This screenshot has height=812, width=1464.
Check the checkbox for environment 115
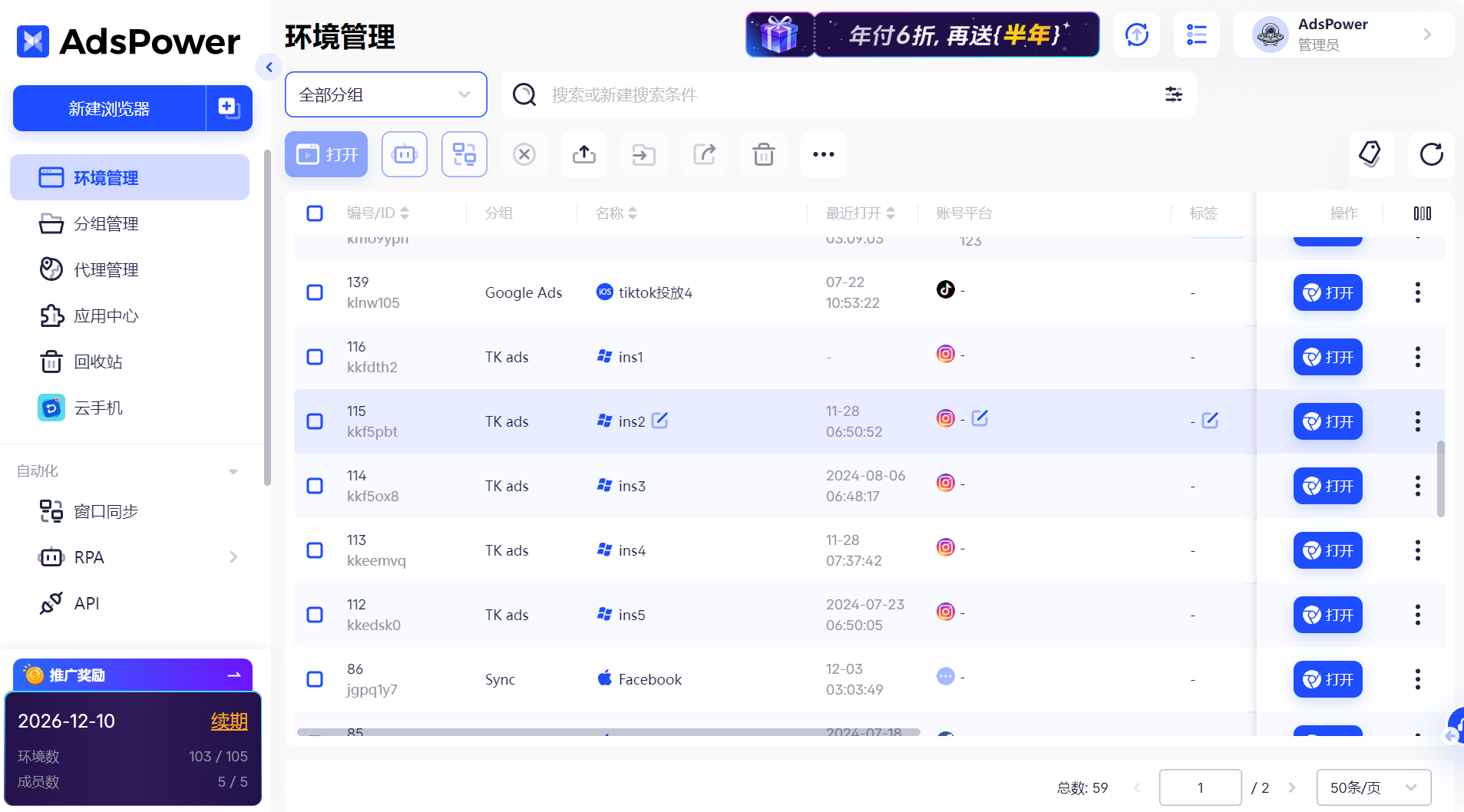[314, 421]
